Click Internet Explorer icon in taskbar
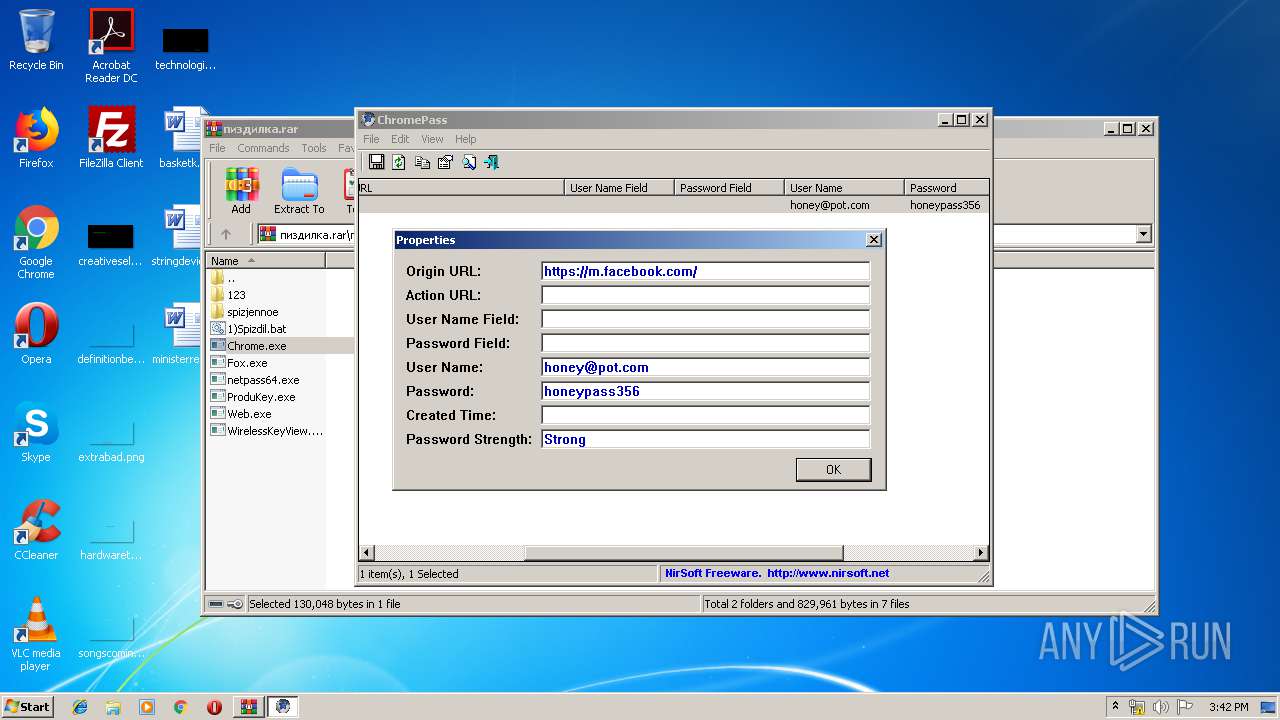 tap(80, 707)
